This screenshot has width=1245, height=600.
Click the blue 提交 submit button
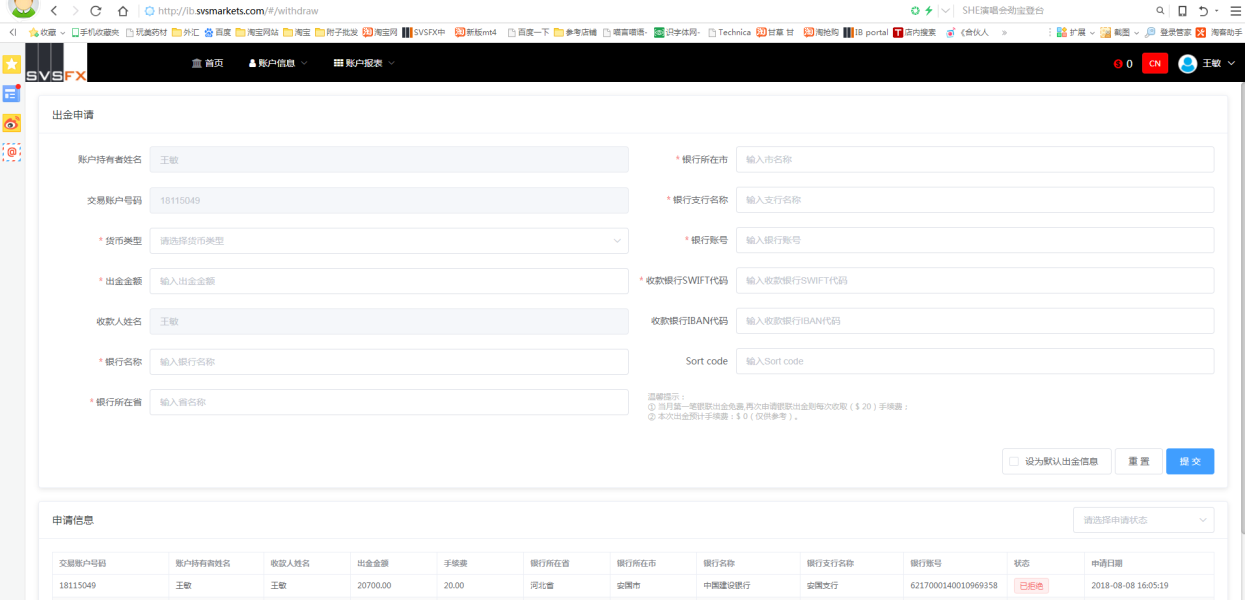1189,461
